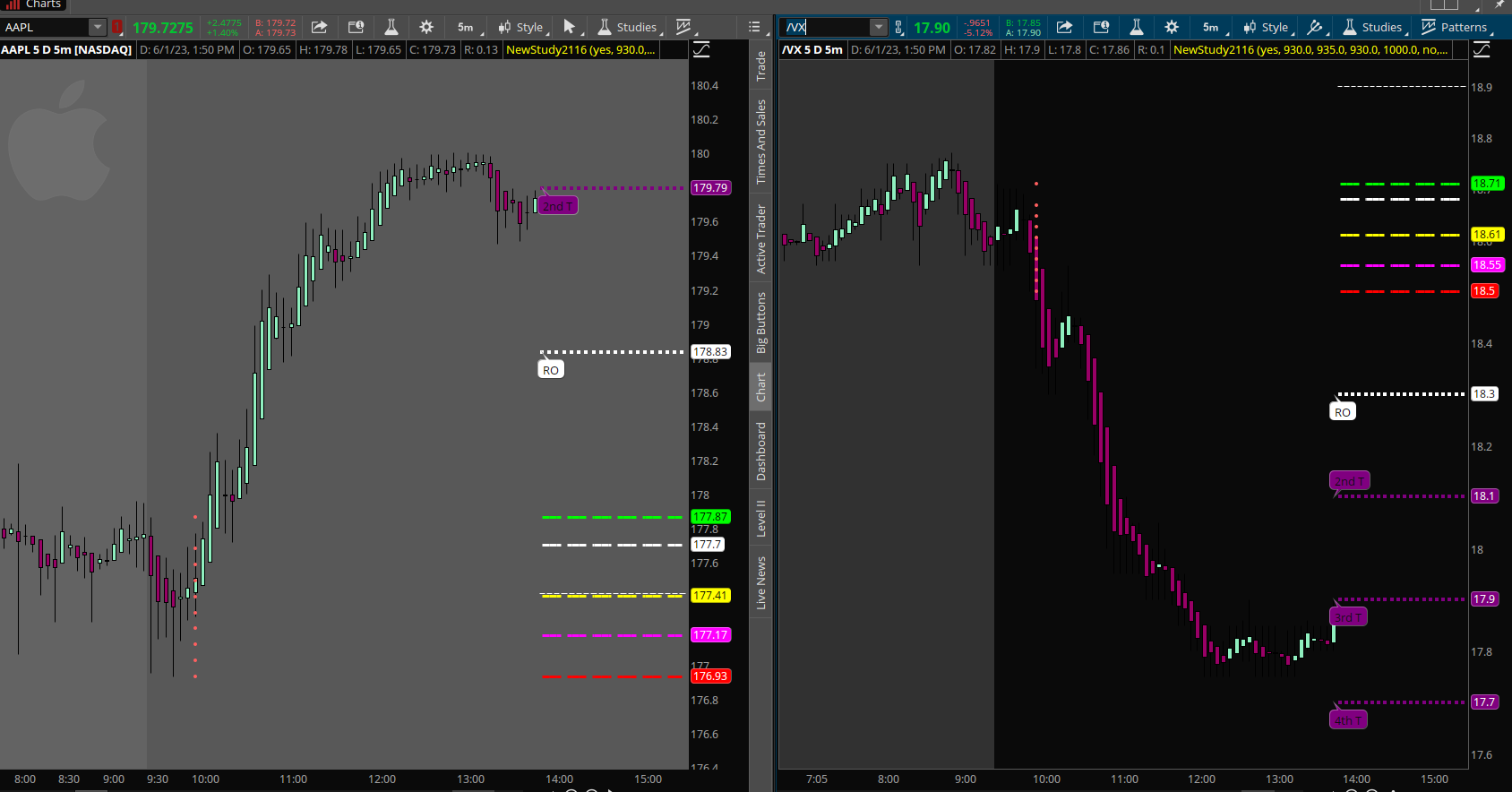Open the AAPL chart settings gear
The height and width of the screenshot is (792, 1512).
coord(426,27)
